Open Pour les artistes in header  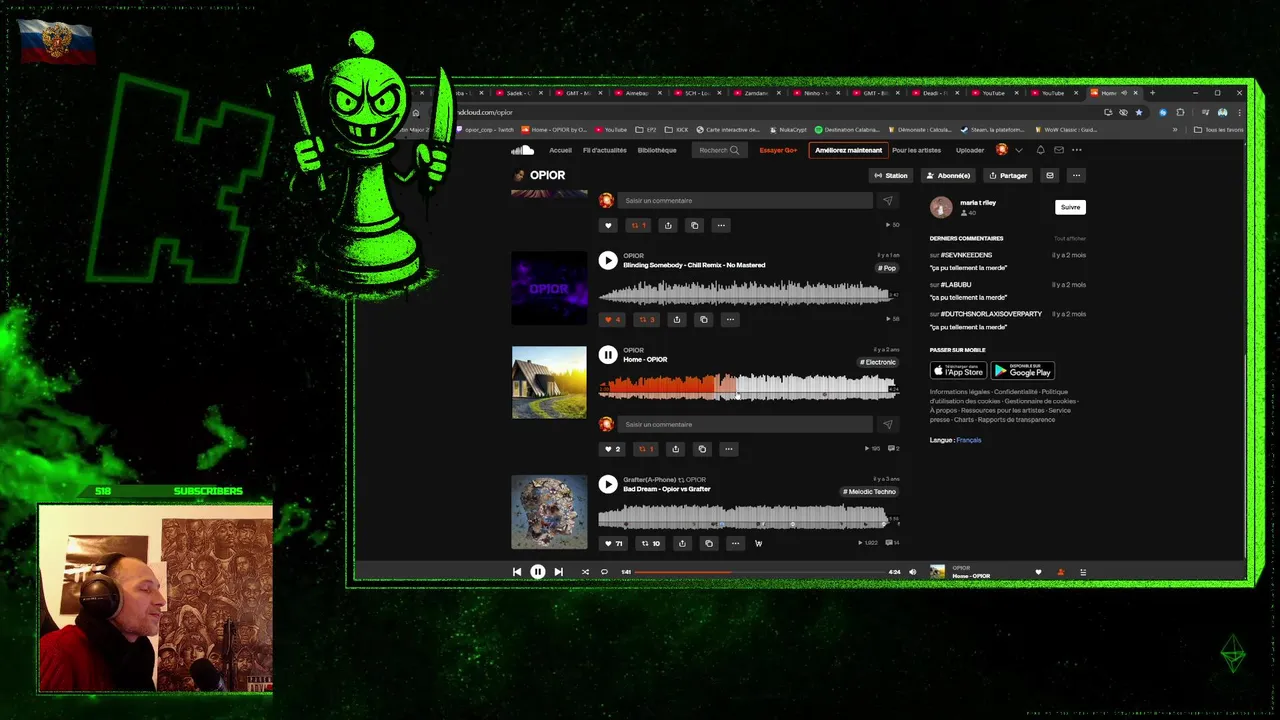[x=916, y=150]
